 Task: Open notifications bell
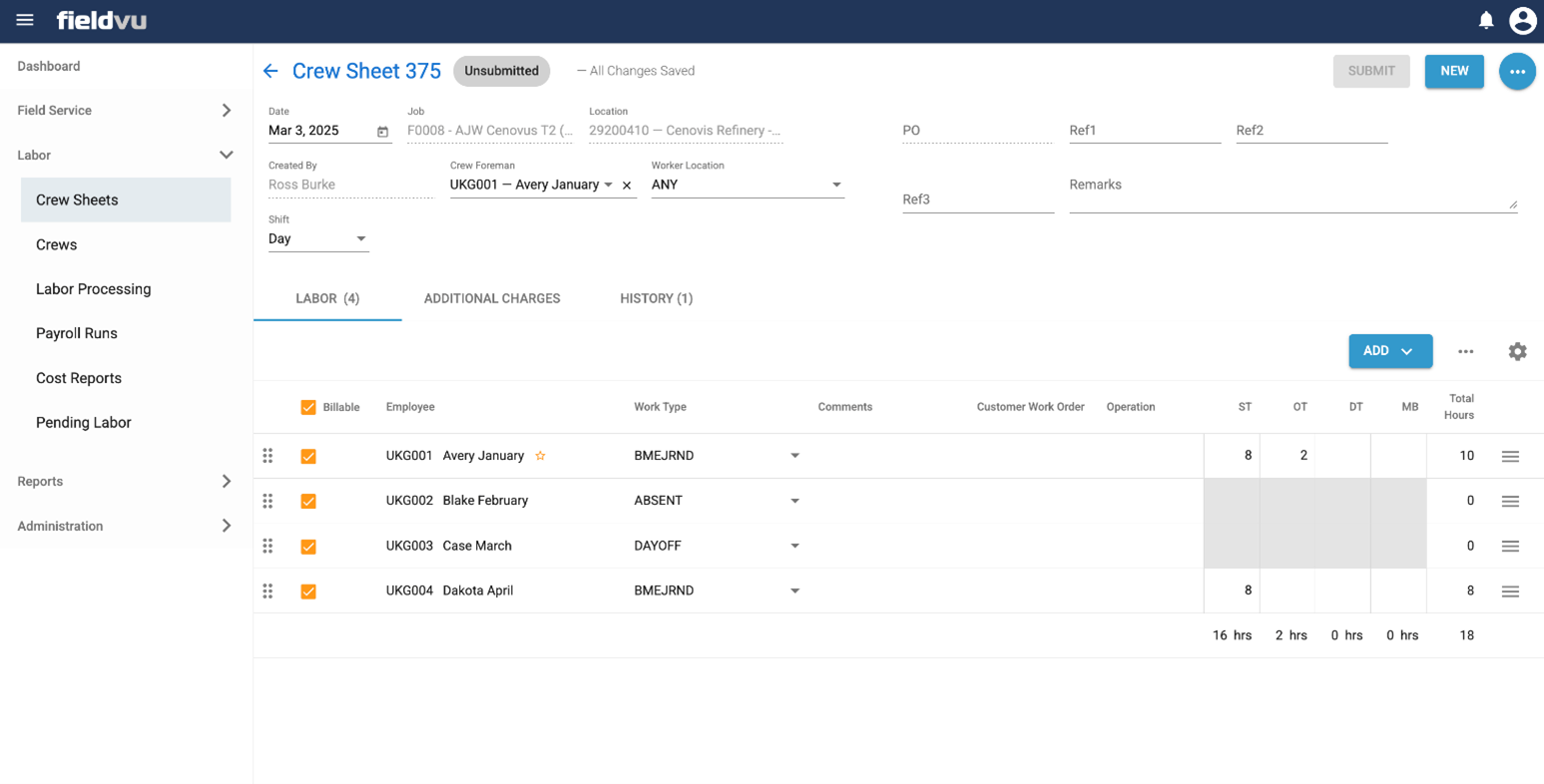(1485, 20)
